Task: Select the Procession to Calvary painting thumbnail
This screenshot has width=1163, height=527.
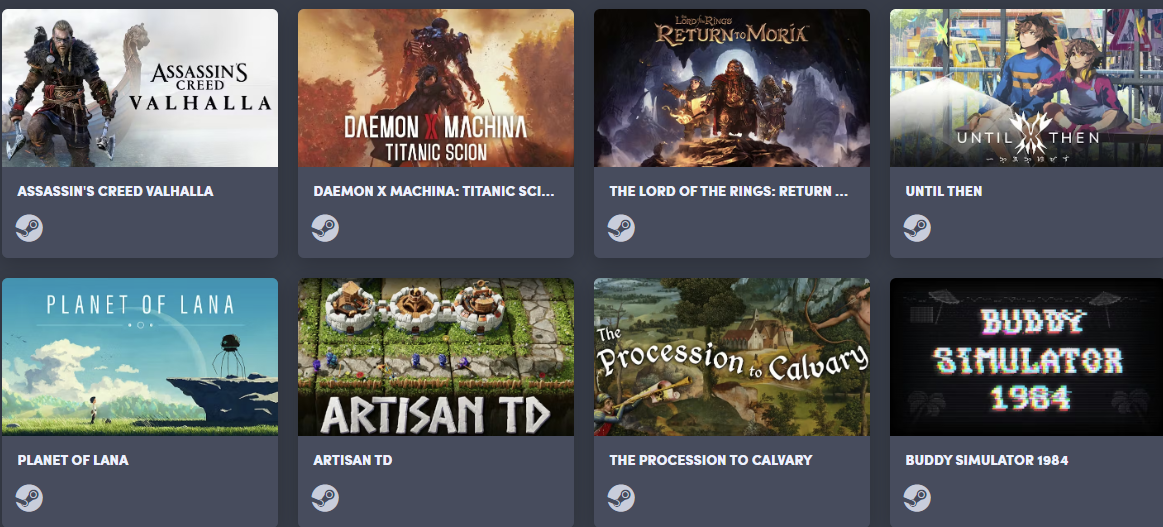Action: click(x=732, y=357)
